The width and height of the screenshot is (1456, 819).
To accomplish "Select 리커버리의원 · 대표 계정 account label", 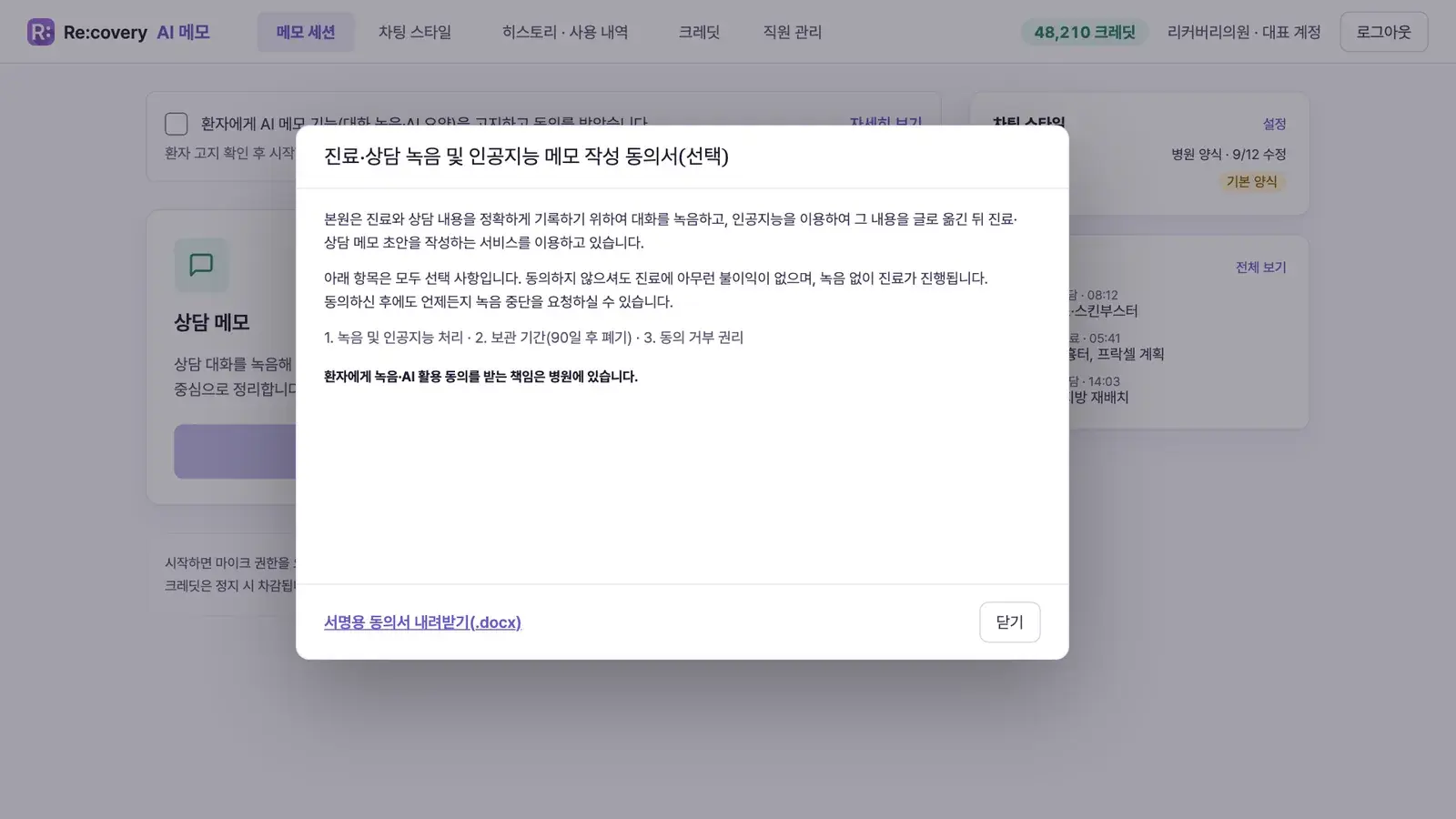I will [x=1244, y=32].
